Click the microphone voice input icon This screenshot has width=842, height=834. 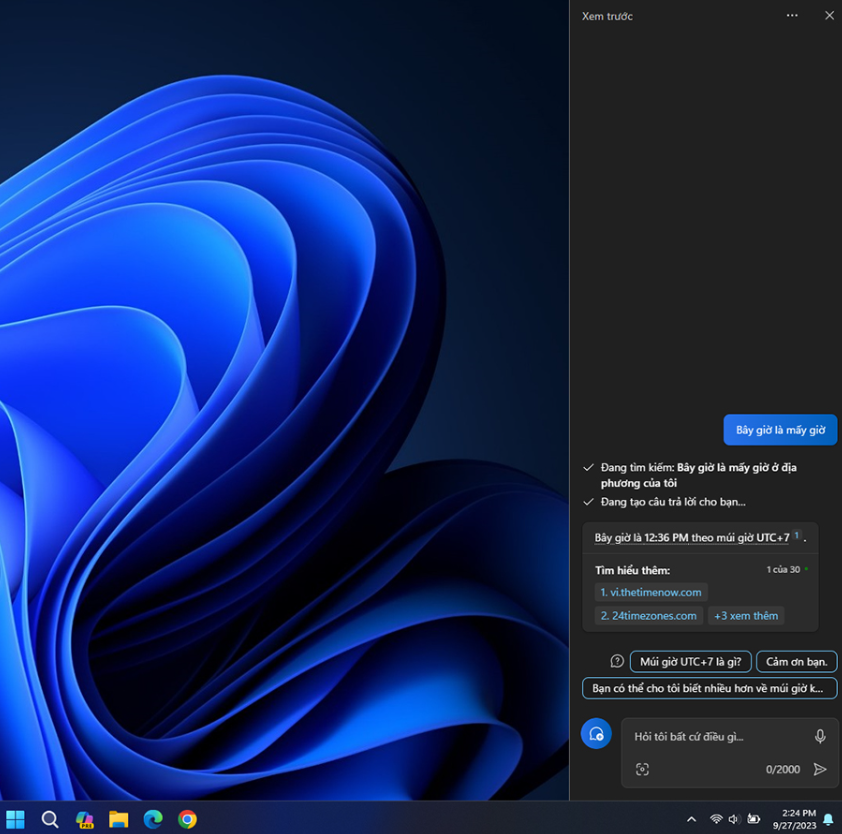click(x=820, y=737)
